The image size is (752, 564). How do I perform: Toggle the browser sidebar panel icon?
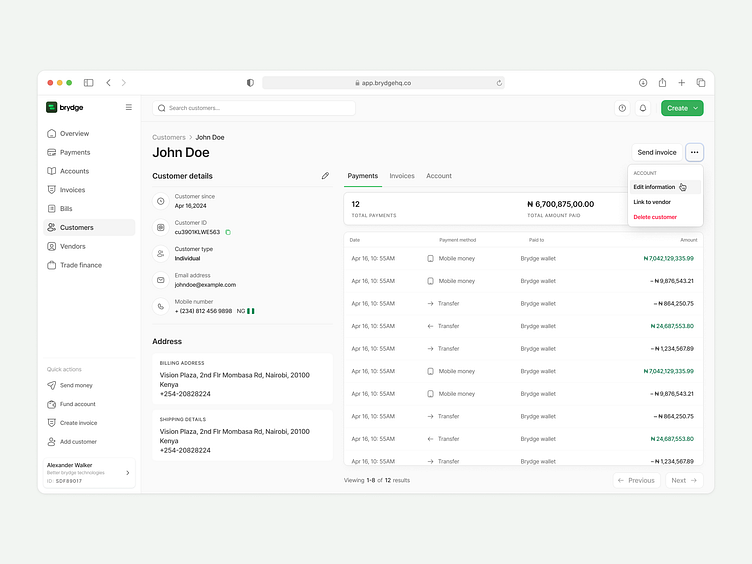click(x=88, y=83)
